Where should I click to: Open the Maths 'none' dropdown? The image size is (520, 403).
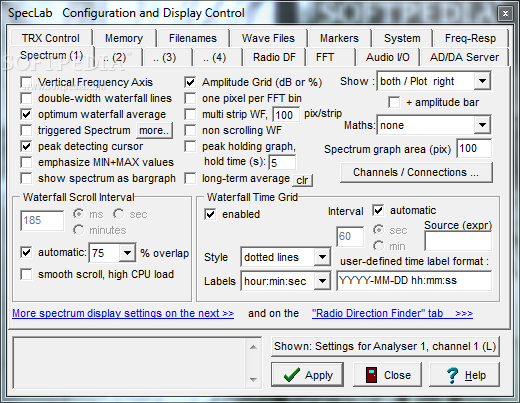click(482, 125)
